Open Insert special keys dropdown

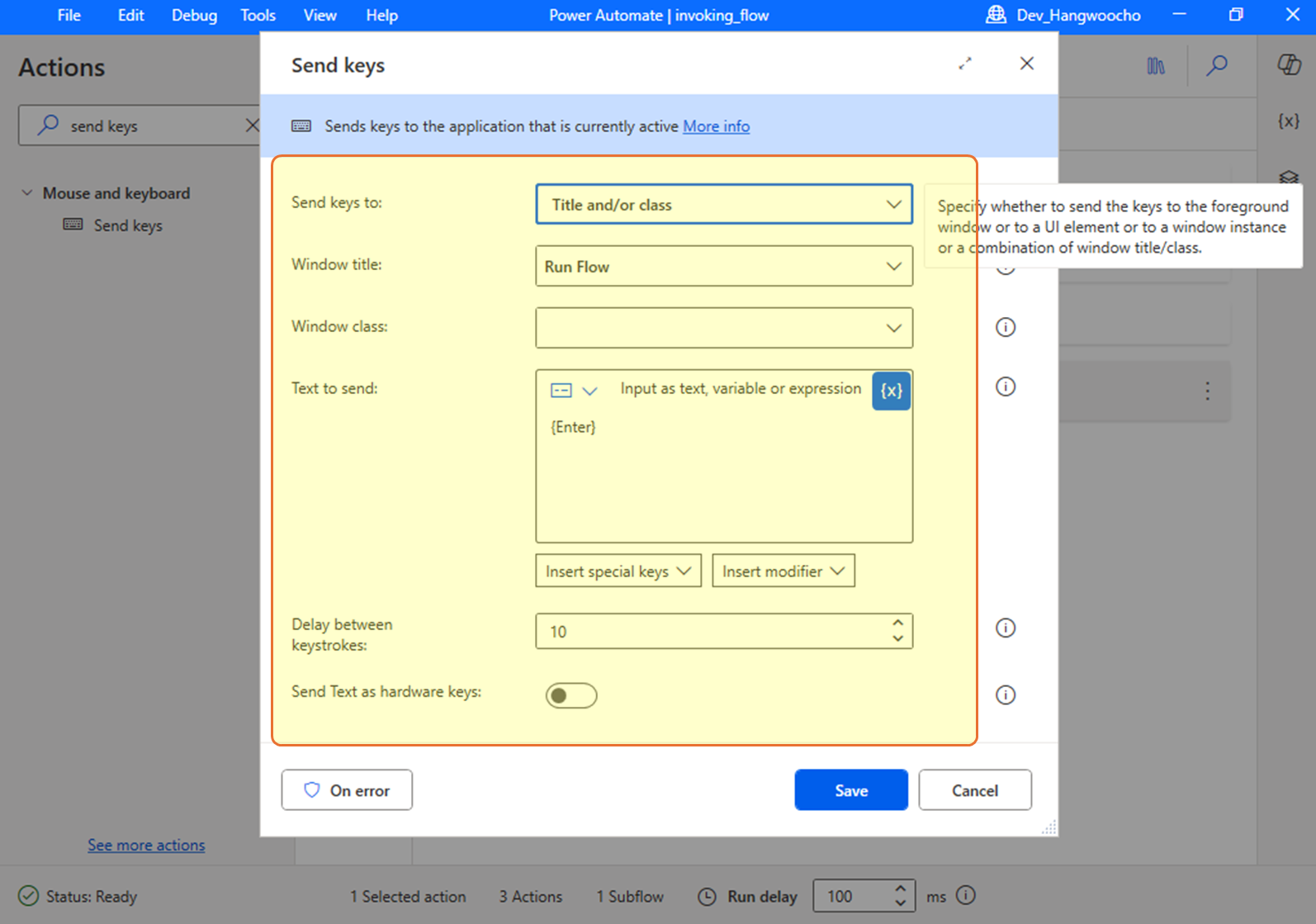(618, 571)
